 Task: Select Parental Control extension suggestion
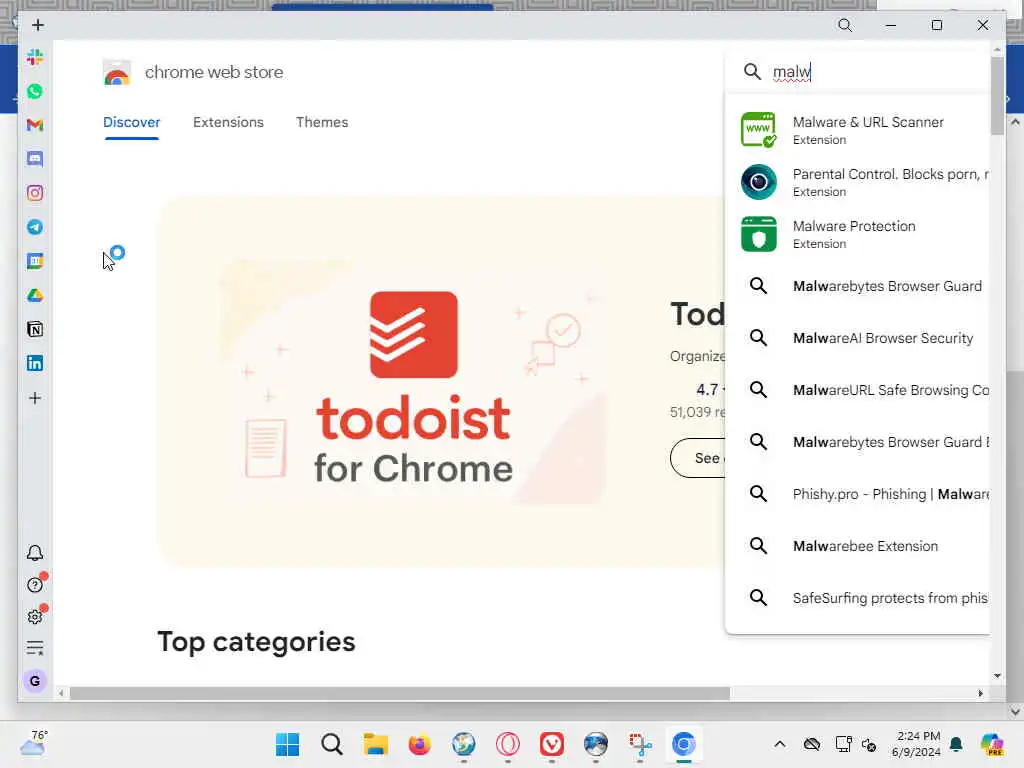(857, 182)
